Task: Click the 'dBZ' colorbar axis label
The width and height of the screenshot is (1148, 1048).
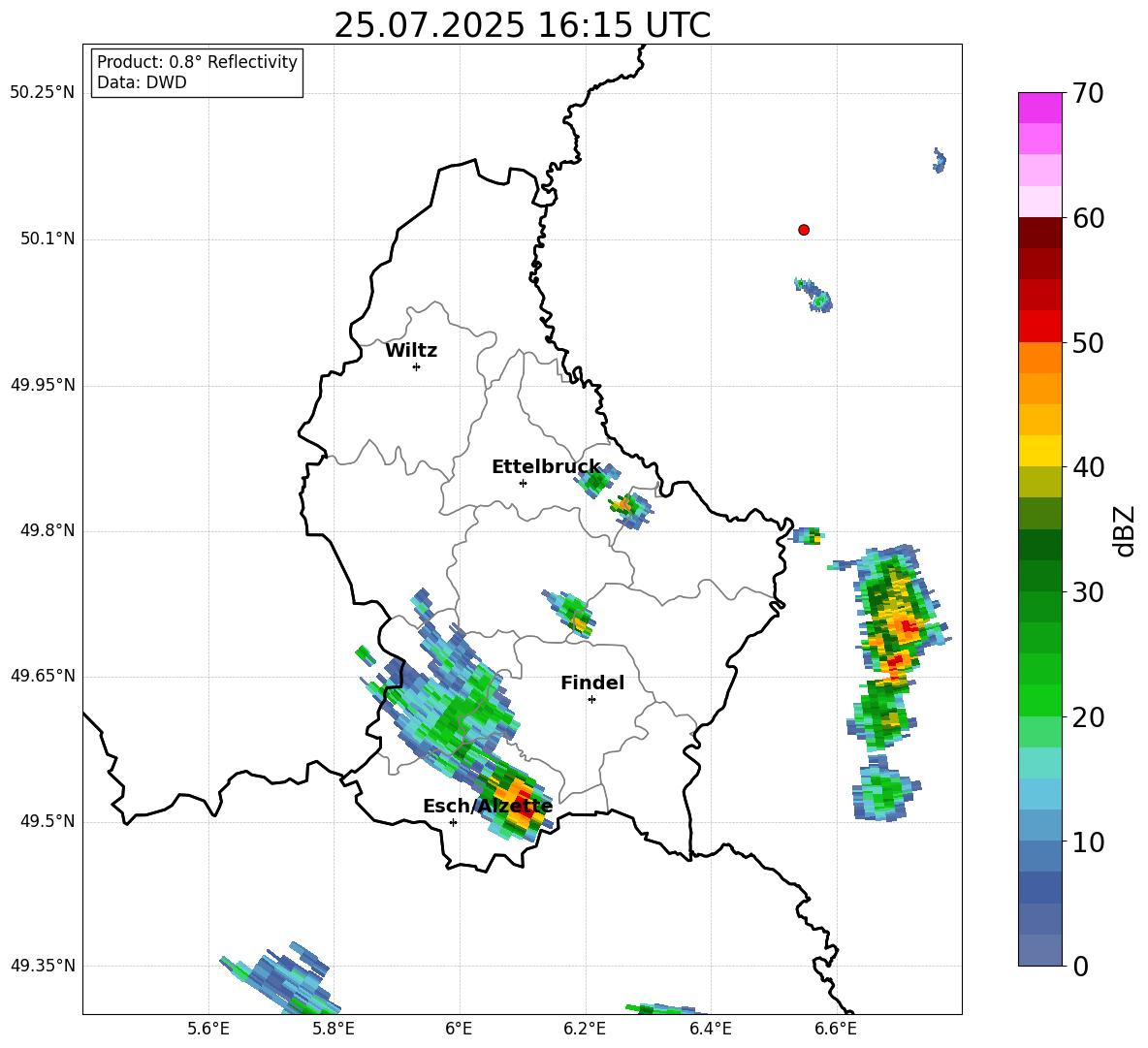Action: pos(1126,530)
